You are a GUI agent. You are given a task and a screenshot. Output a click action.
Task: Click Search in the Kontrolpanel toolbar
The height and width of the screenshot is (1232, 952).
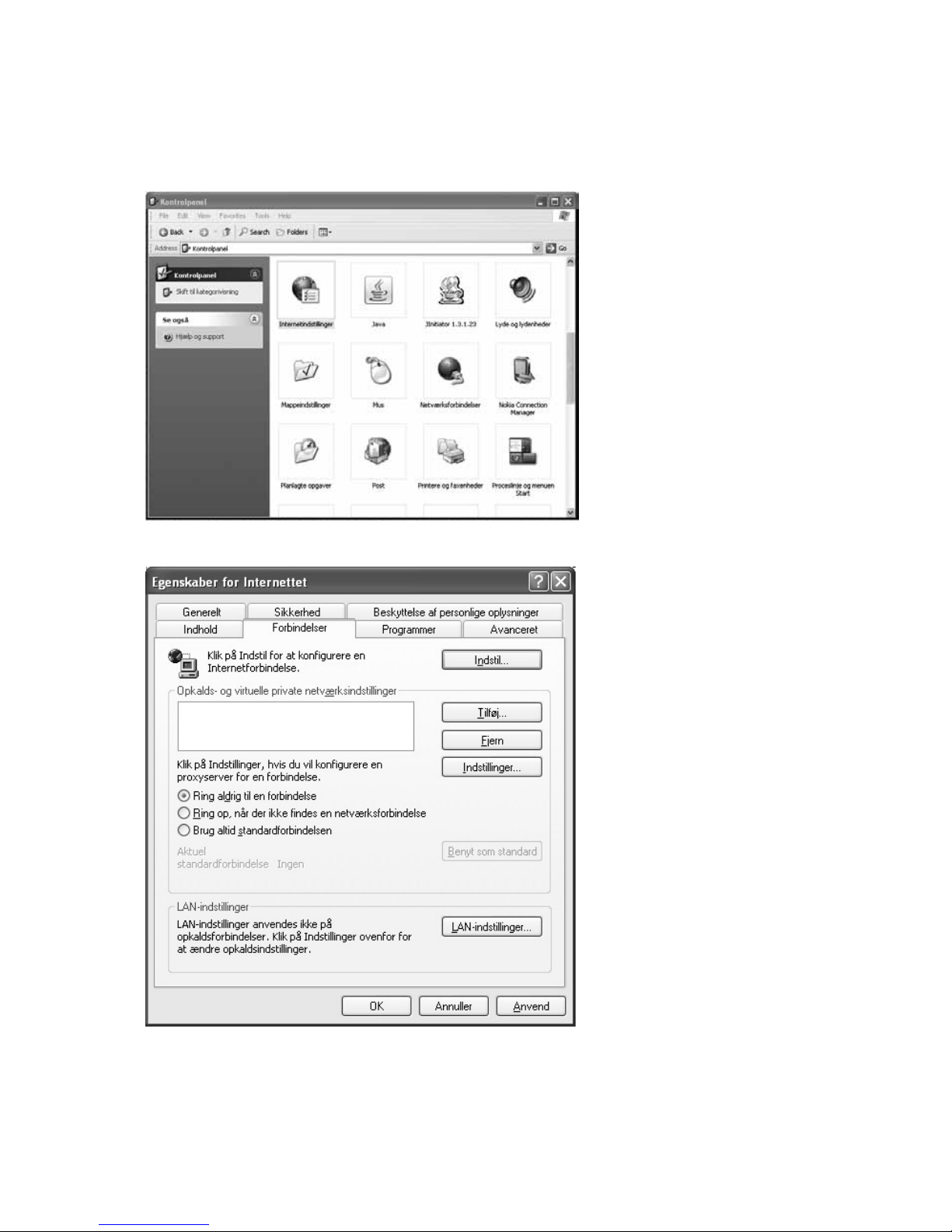[x=255, y=232]
